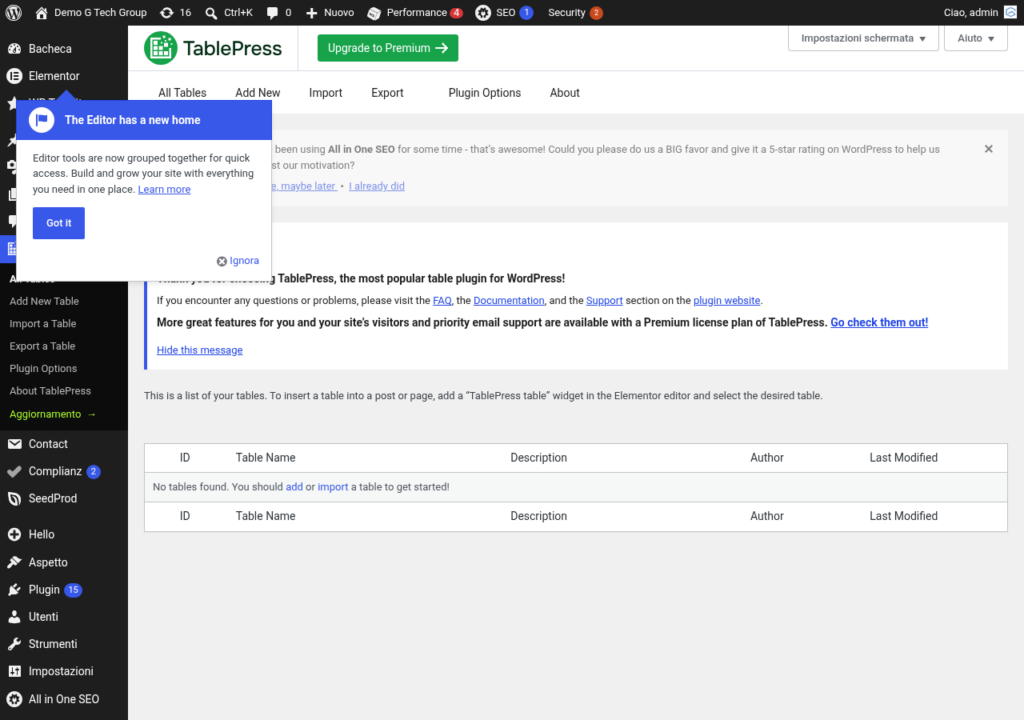Open the Documentation link
1024x720 pixels.
[x=509, y=301]
